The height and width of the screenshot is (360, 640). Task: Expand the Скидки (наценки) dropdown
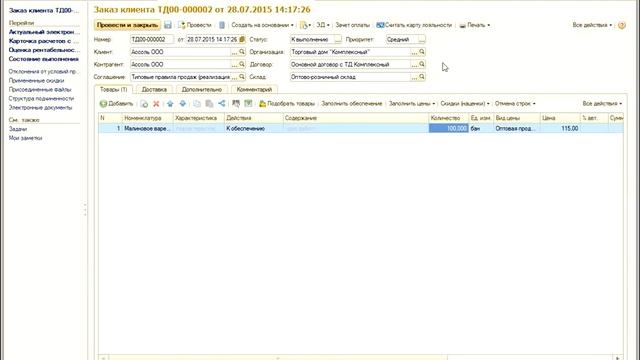click(x=465, y=104)
